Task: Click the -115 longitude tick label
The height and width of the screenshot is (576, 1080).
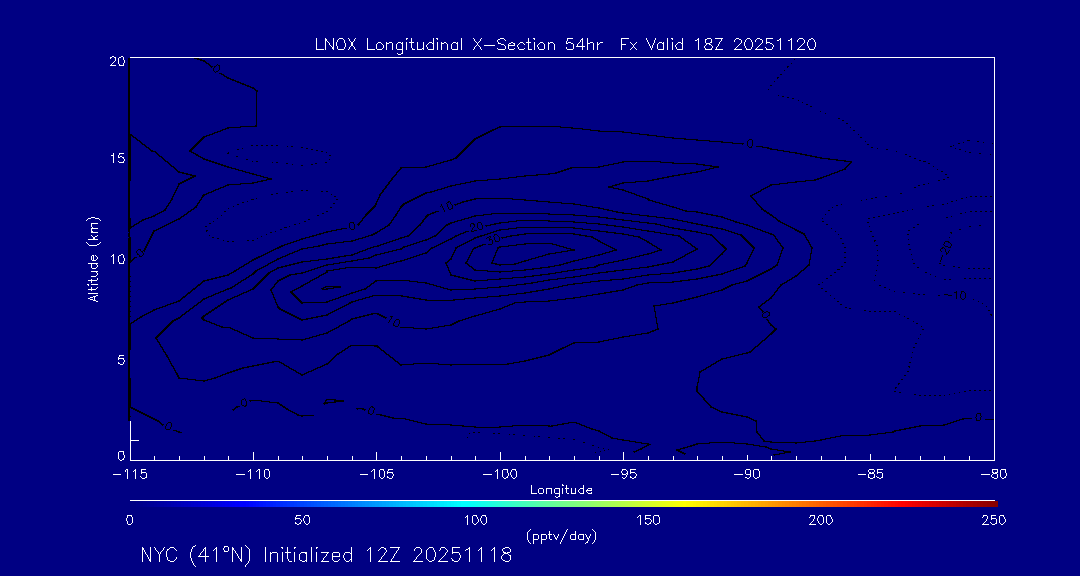Action: pos(130,474)
